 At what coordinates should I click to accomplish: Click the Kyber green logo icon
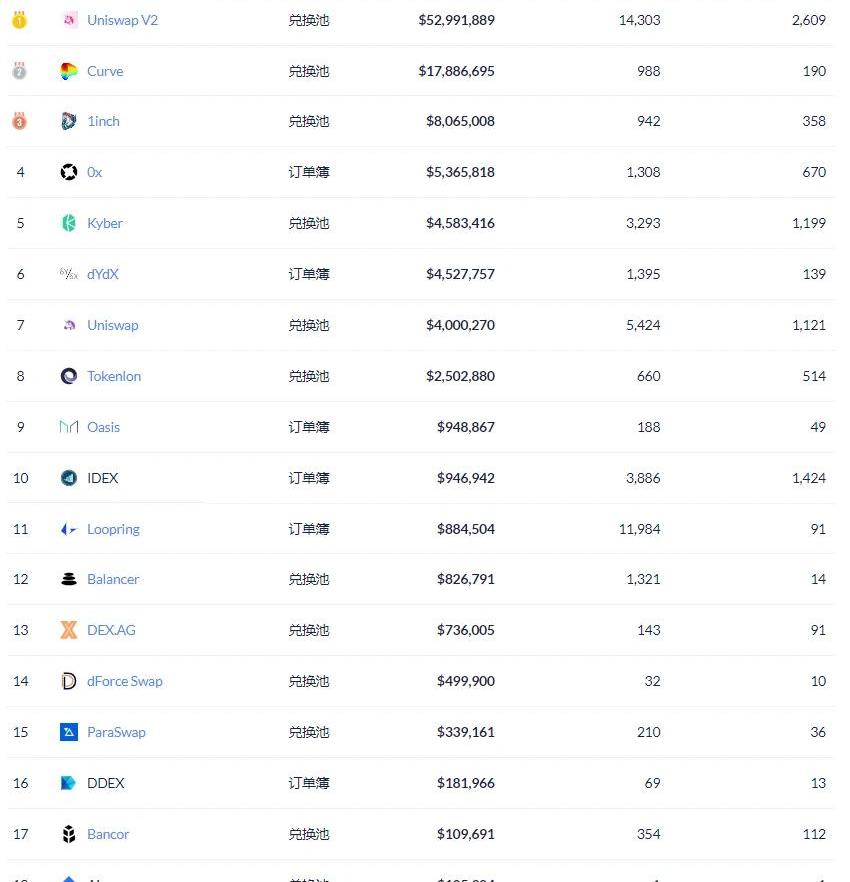[69, 223]
